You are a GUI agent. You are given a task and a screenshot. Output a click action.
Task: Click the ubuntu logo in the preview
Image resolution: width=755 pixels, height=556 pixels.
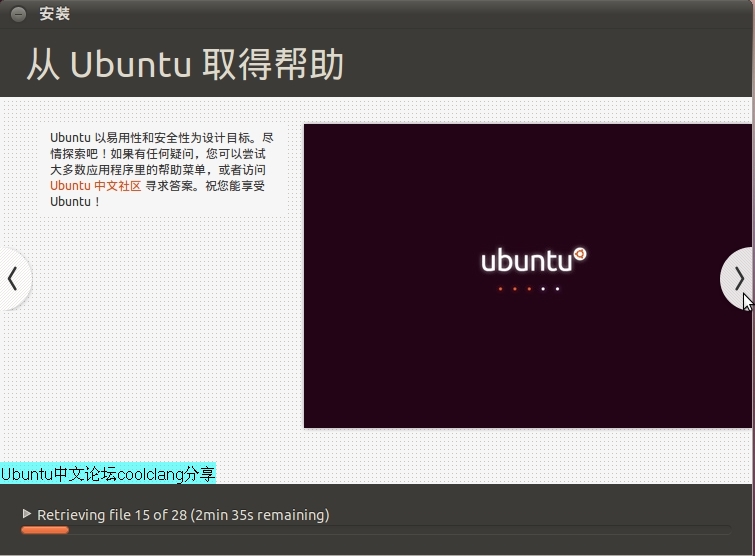point(534,260)
